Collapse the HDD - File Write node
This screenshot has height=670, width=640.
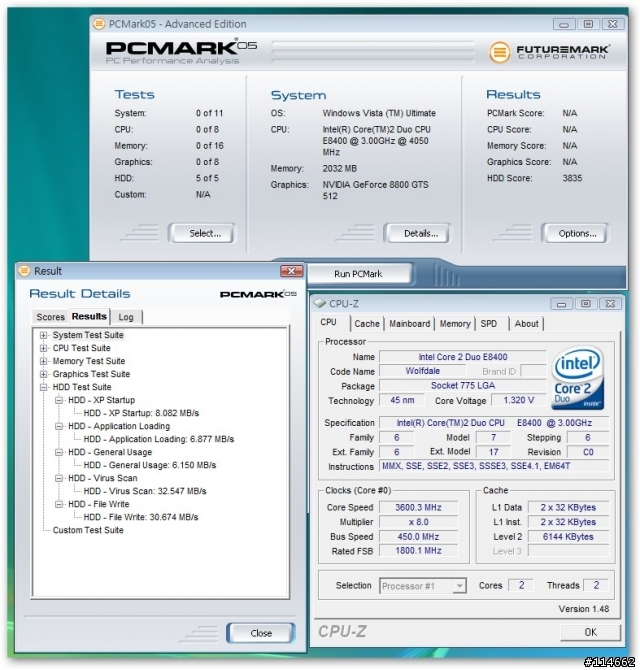tap(59, 504)
